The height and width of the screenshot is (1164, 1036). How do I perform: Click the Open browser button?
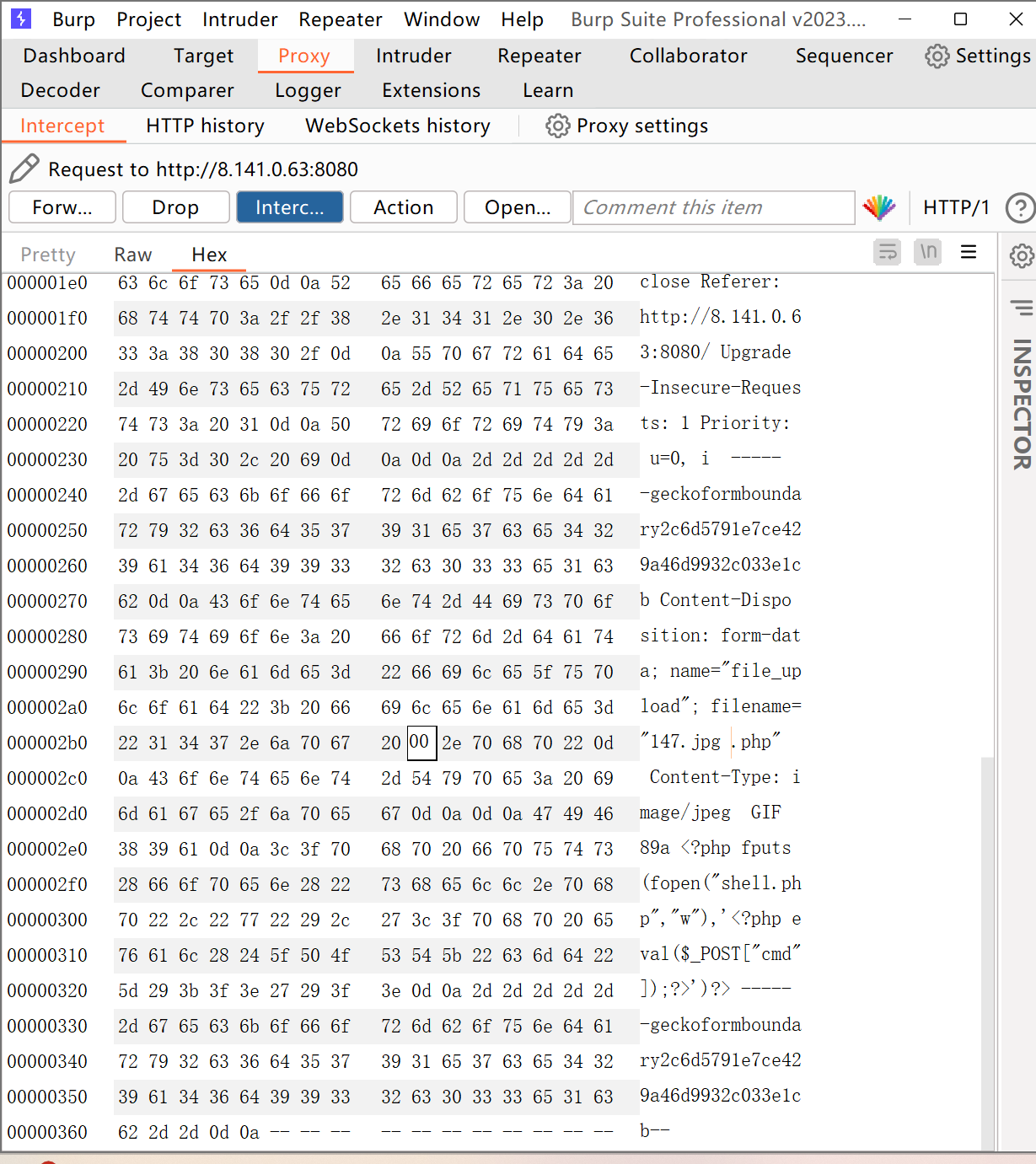point(517,207)
